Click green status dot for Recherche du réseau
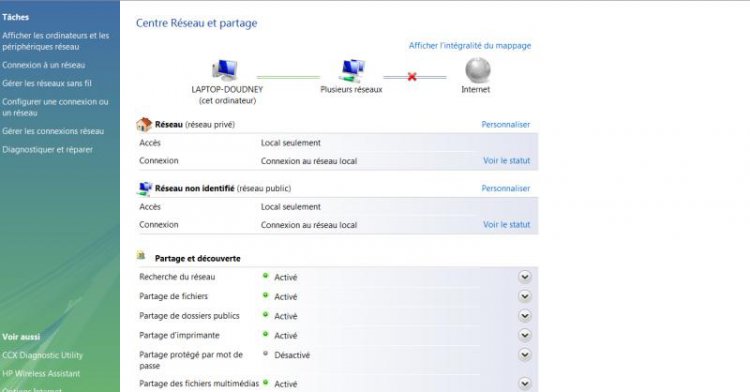Image resolution: width=750 pixels, height=392 pixels. point(265,276)
